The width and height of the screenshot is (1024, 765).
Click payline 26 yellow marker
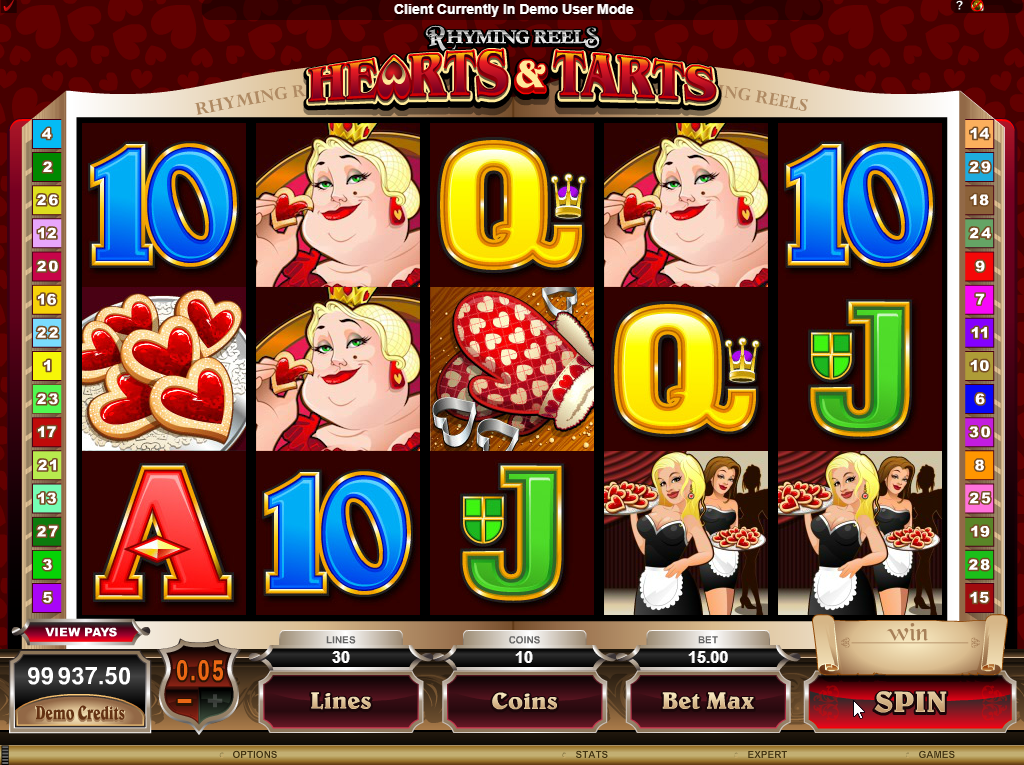pos(47,200)
